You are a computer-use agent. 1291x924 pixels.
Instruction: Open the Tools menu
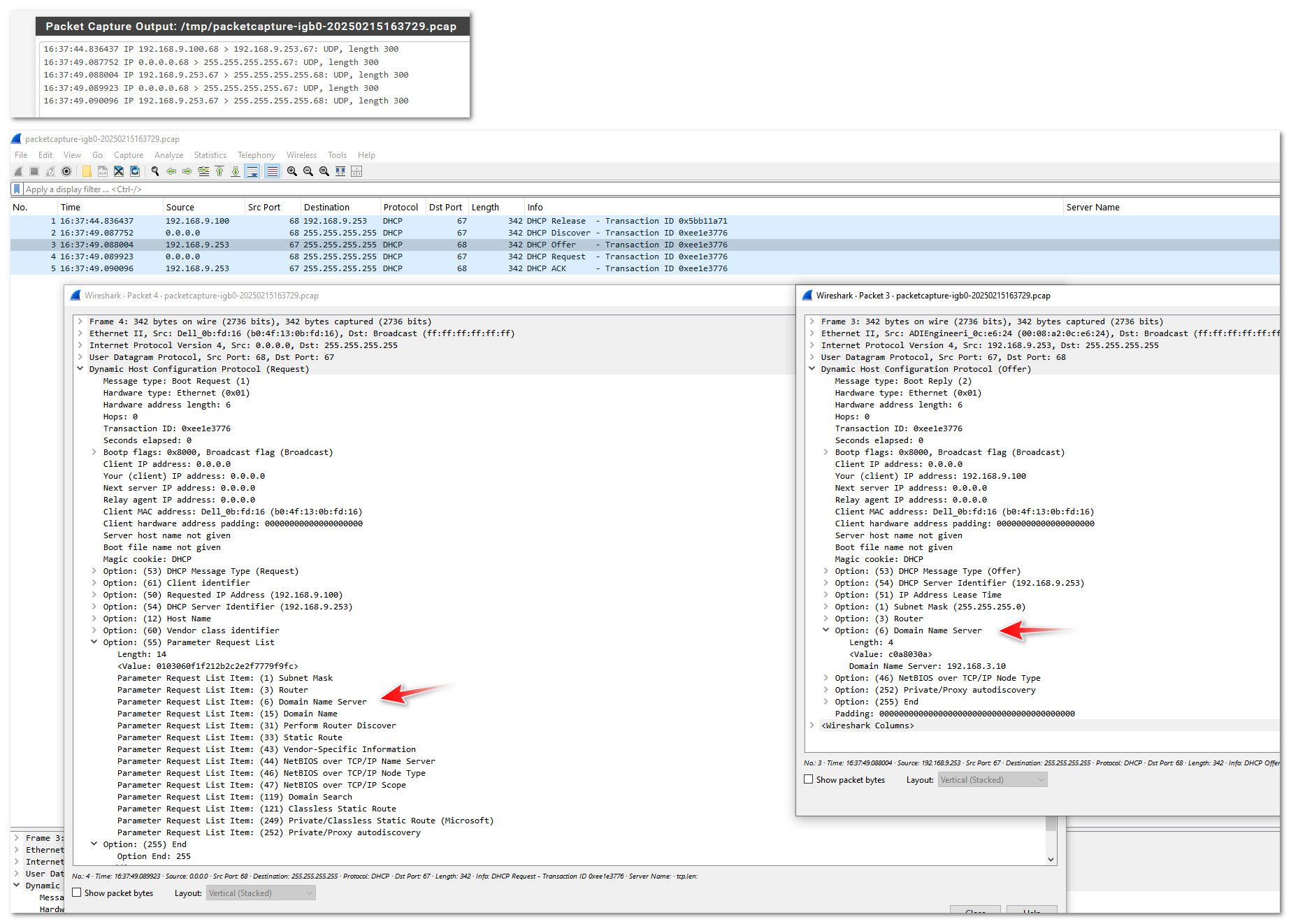tap(337, 155)
